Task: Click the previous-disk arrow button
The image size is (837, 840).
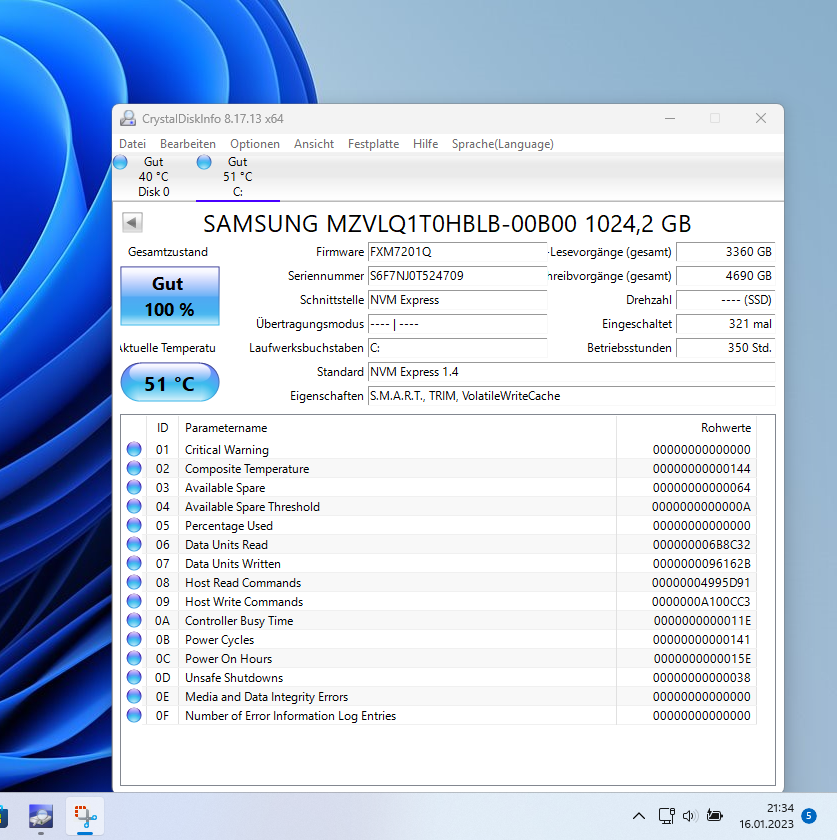Action: [x=132, y=222]
